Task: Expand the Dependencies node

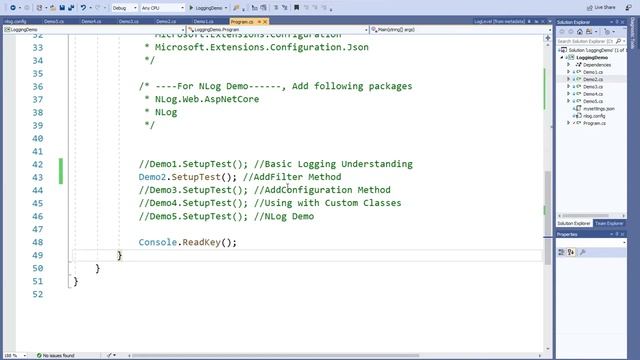Action: [x=569, y=64]
